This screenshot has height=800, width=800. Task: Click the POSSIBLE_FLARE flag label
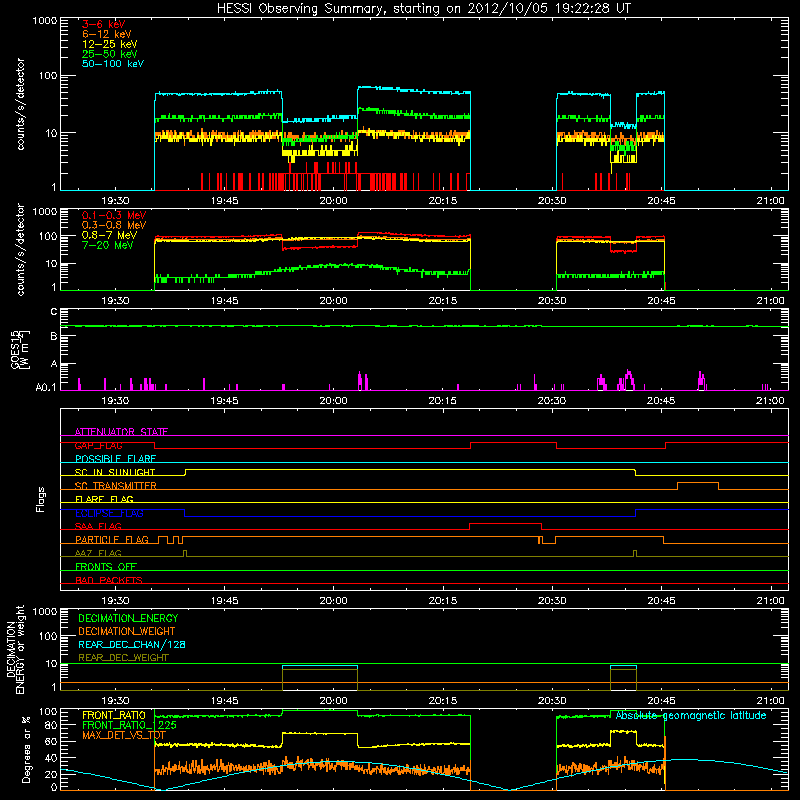click(115, 459)
